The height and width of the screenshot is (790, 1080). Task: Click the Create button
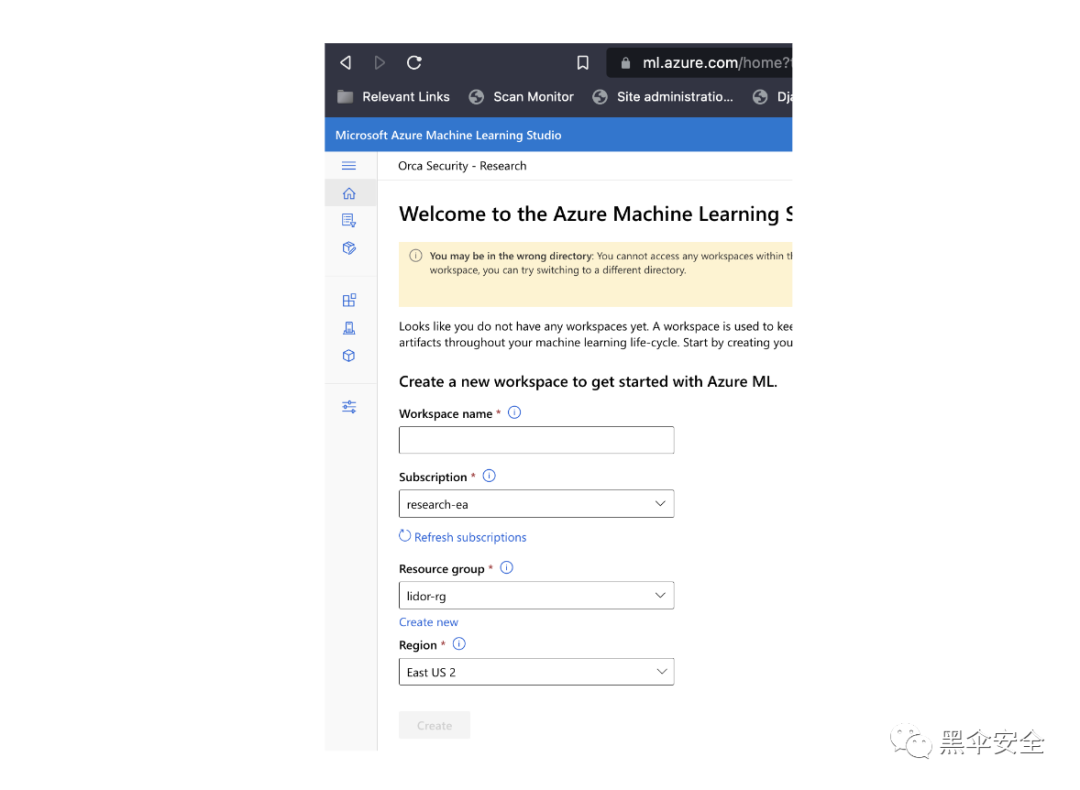pos(435,725)
